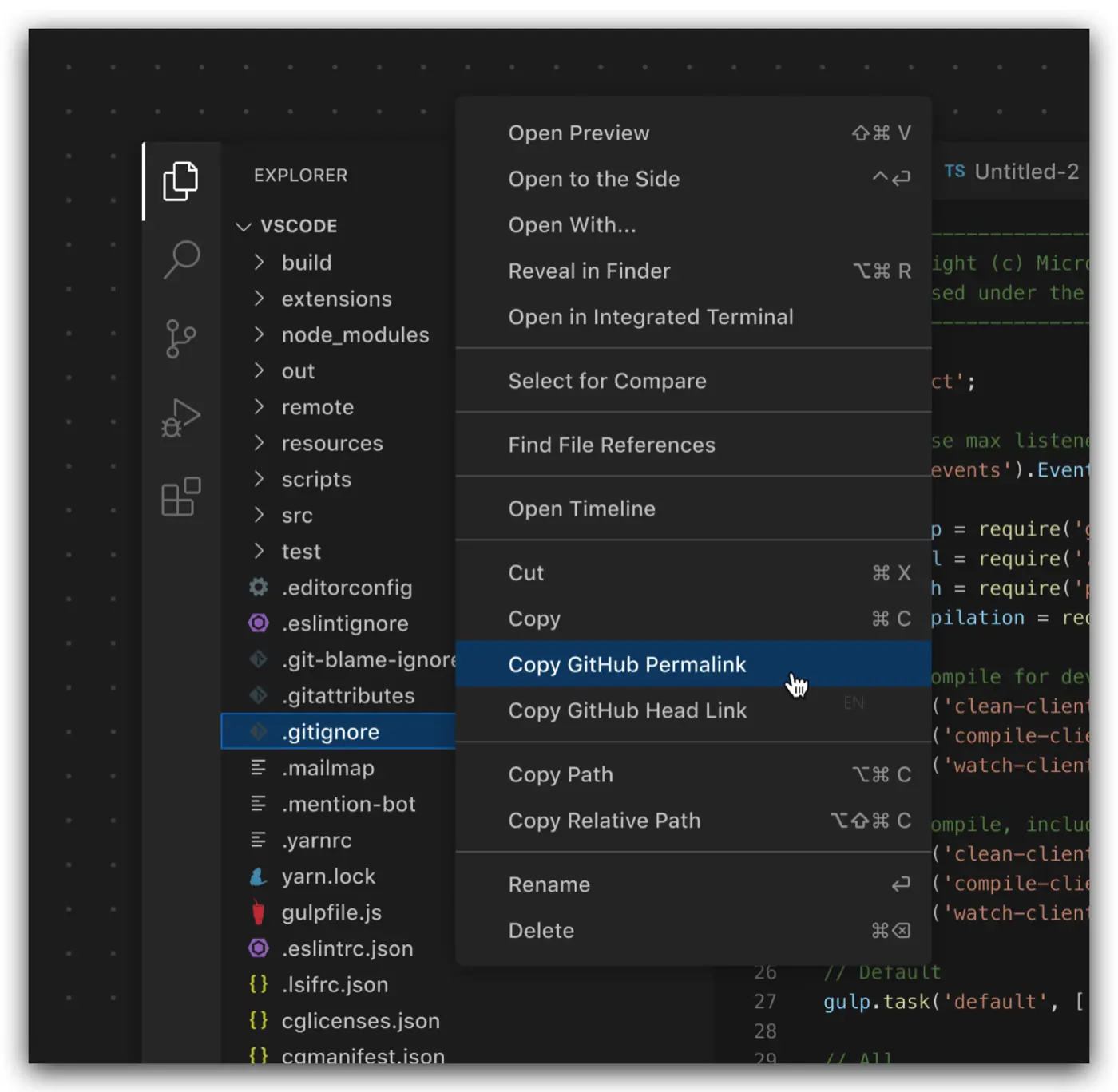Click the yarn icon beside yarn.lock
Viewport: 1118px width, 1092px height.
(258, 876)
